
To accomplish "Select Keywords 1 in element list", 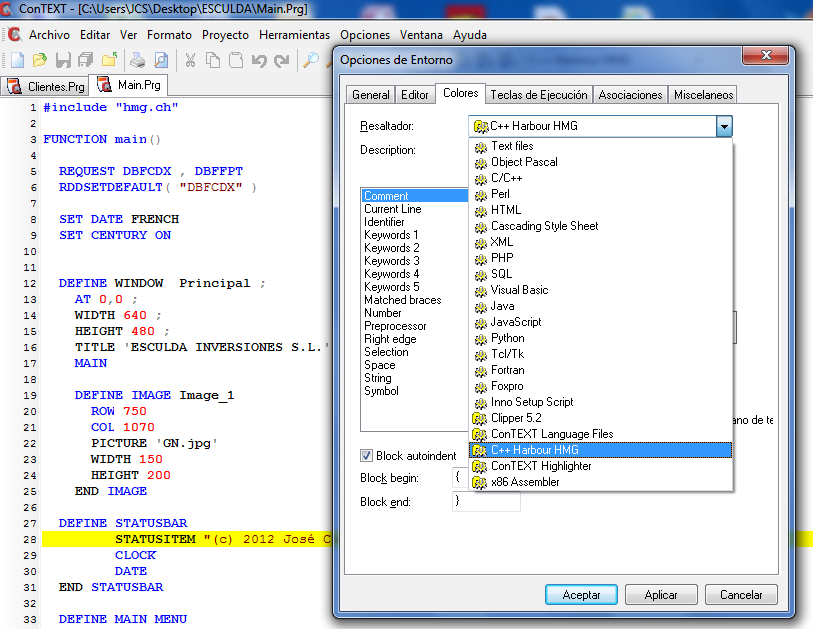I will 414,235.
